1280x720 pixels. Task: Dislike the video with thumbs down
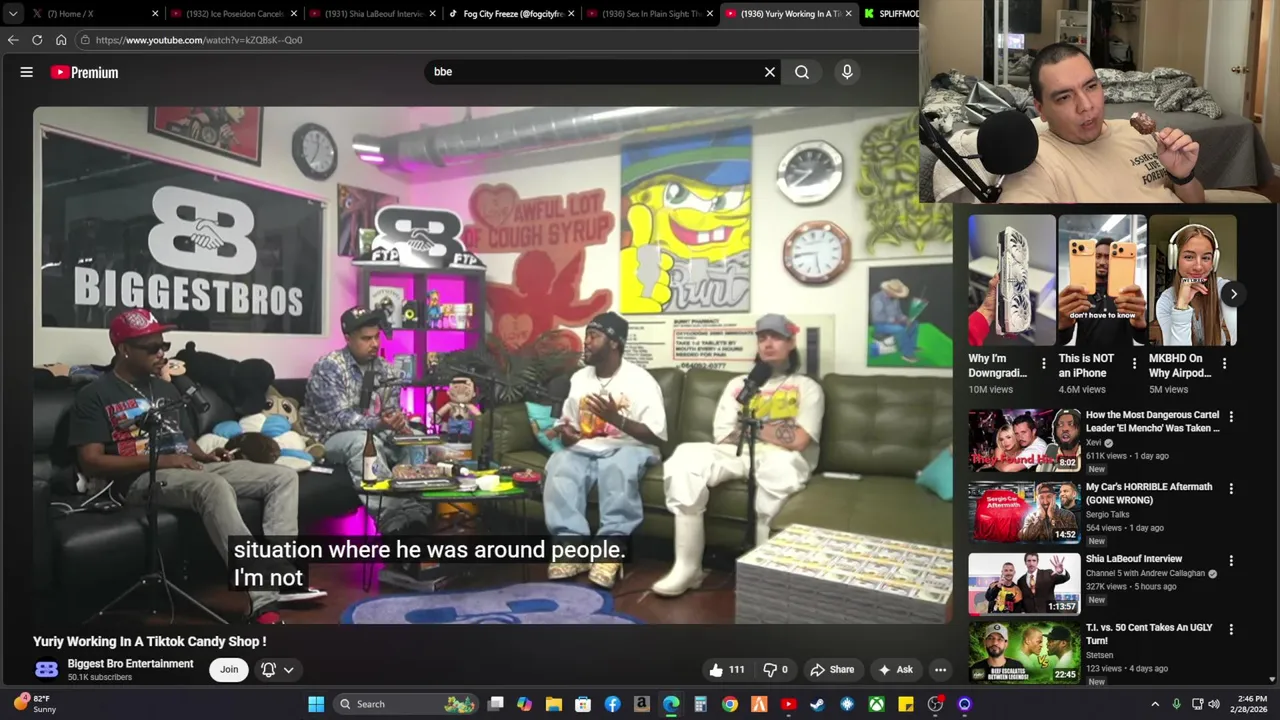pyautogui.click(x=776, y=670)
